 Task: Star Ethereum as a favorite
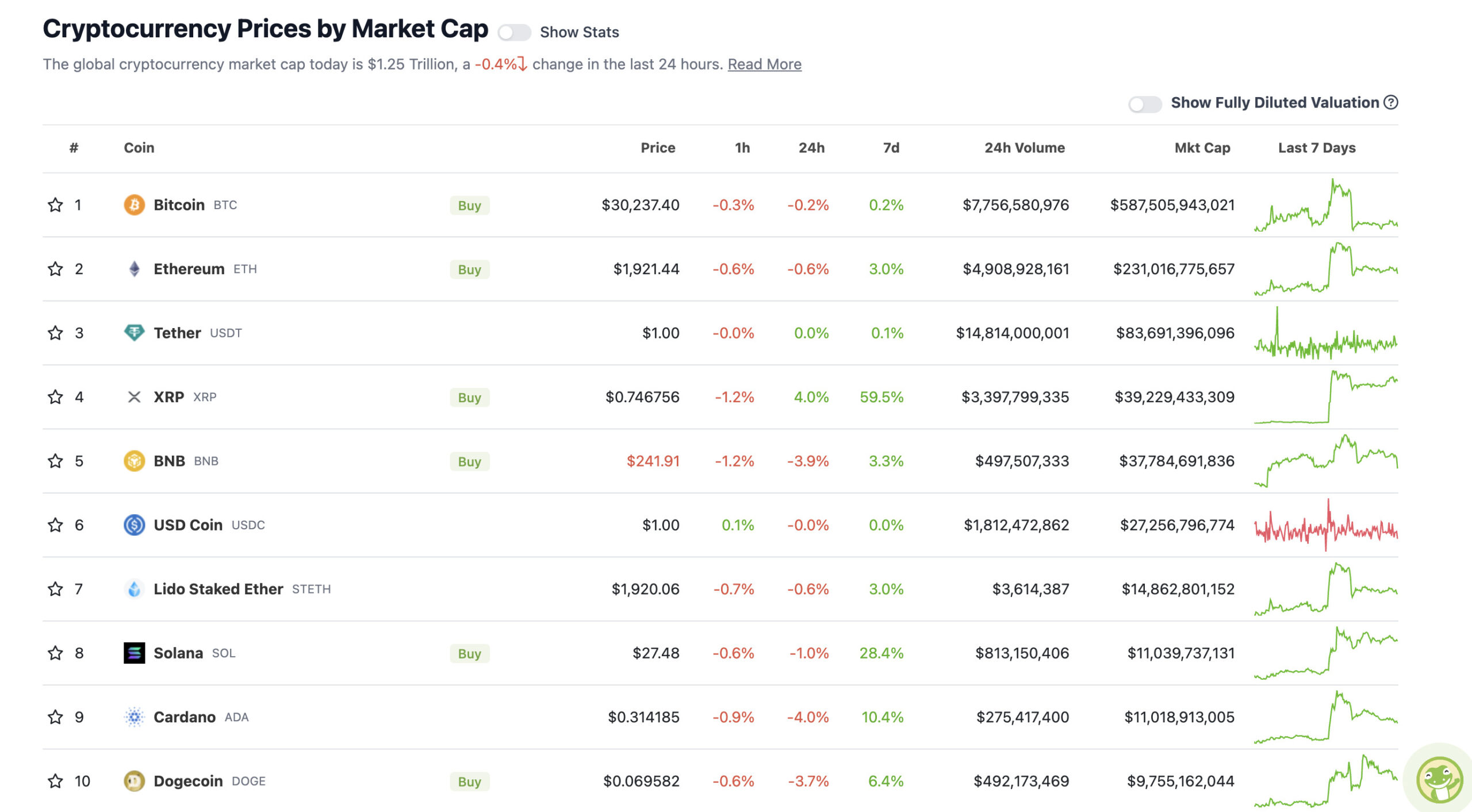(55, 269)
